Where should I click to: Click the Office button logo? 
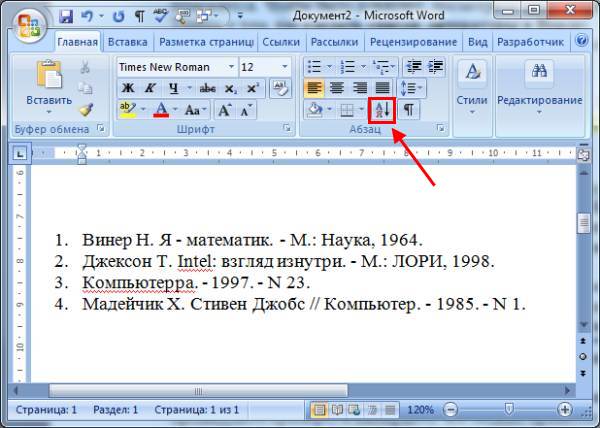tap(27, 22)
